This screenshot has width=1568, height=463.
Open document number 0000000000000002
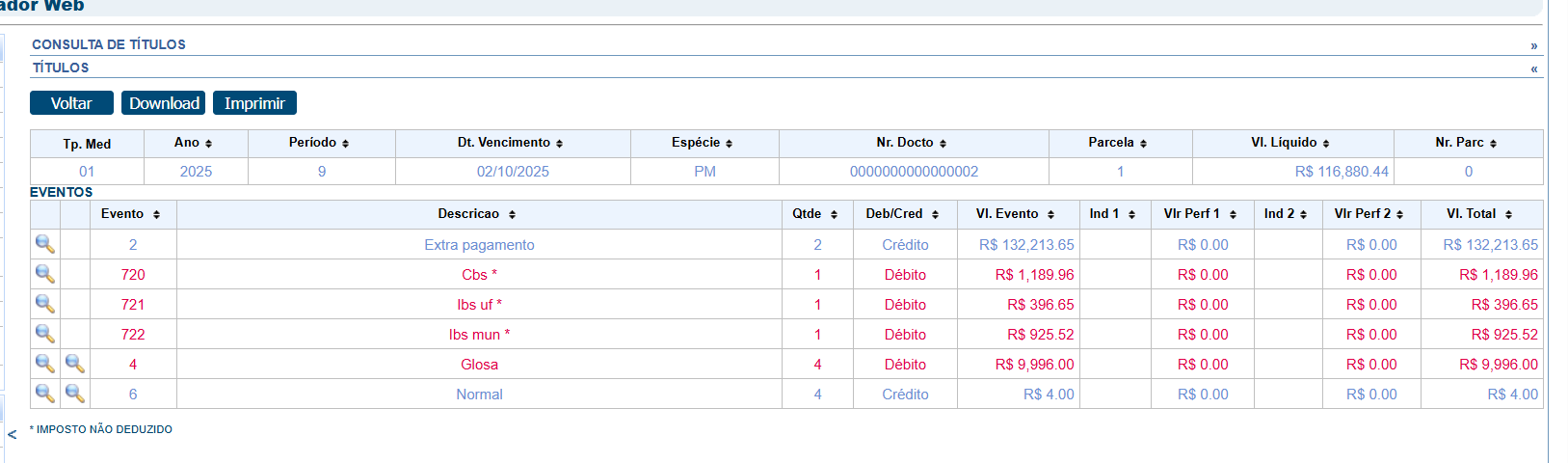tap(914, 172)
